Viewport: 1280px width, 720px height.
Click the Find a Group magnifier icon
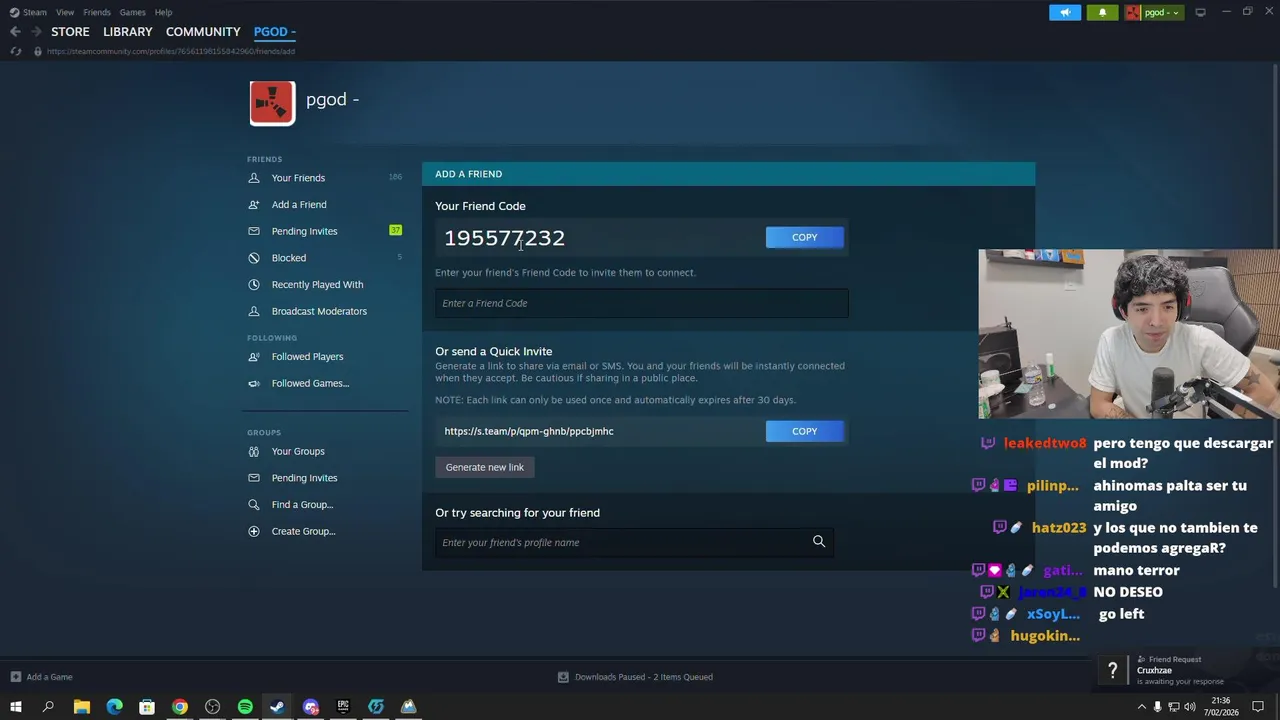[x=253, y=505]
